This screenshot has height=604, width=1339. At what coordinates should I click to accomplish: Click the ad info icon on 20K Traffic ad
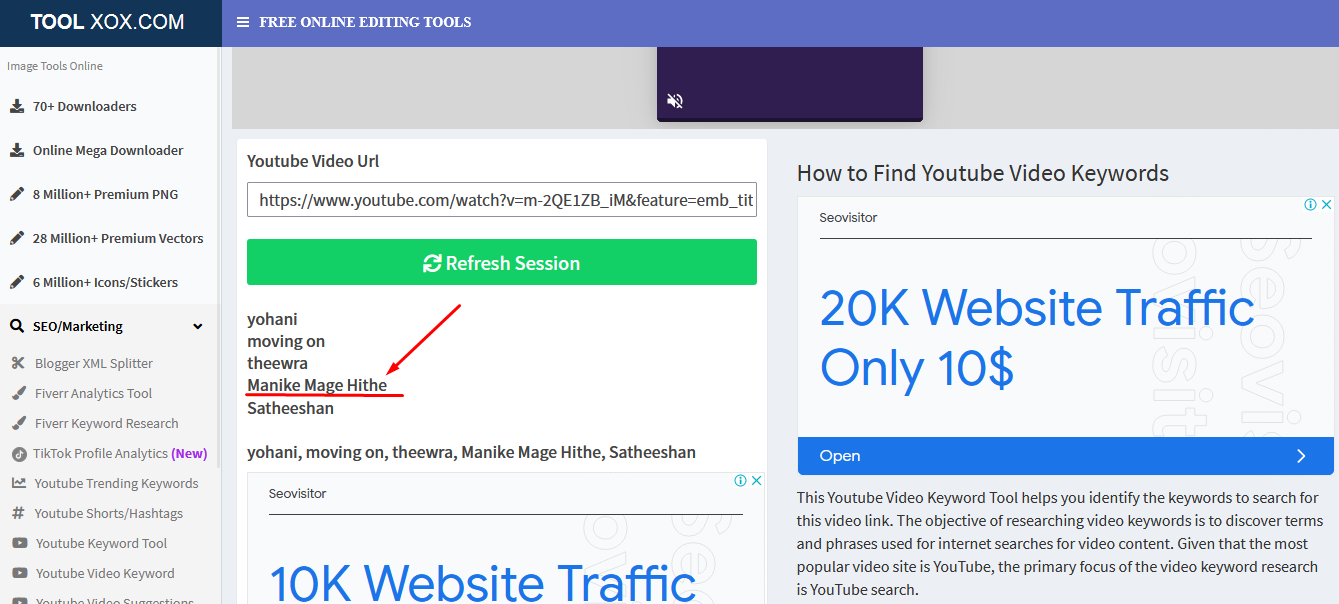coord(1310,204)
